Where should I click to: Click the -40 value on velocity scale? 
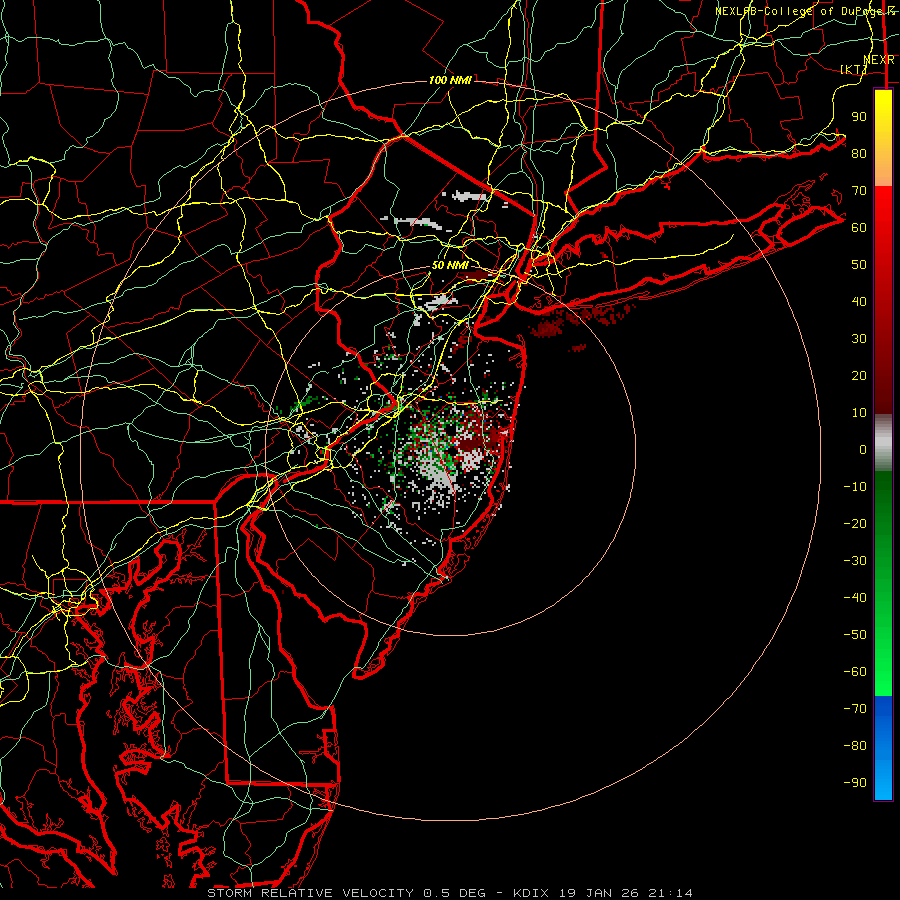click(855, 598)
